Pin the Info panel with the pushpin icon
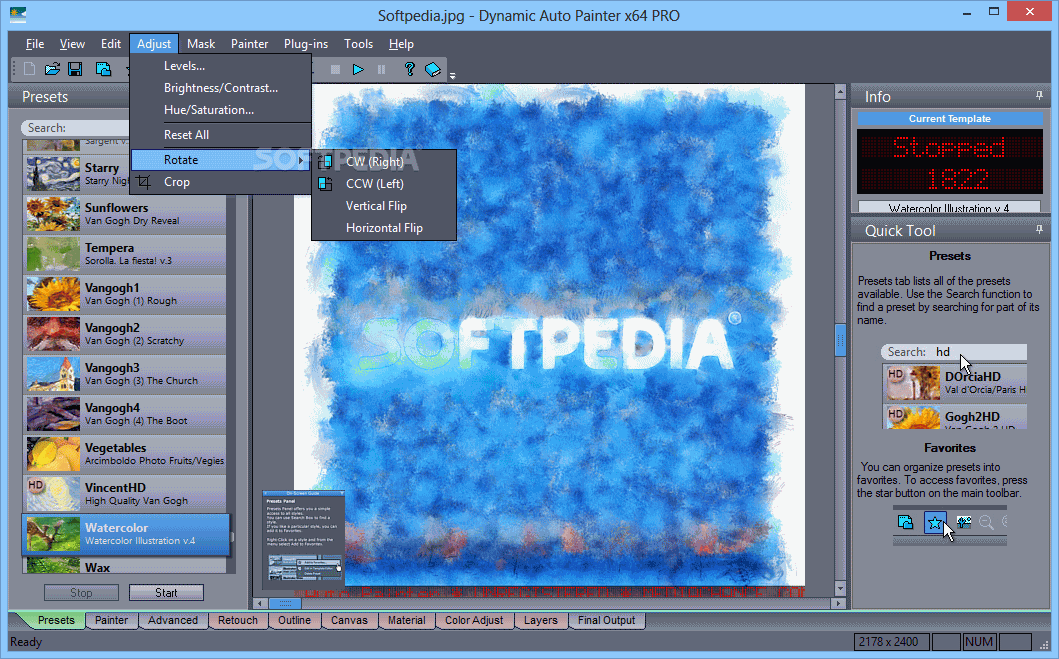1059x659 pixels. pyautogui.click(x=1039, y=96)
